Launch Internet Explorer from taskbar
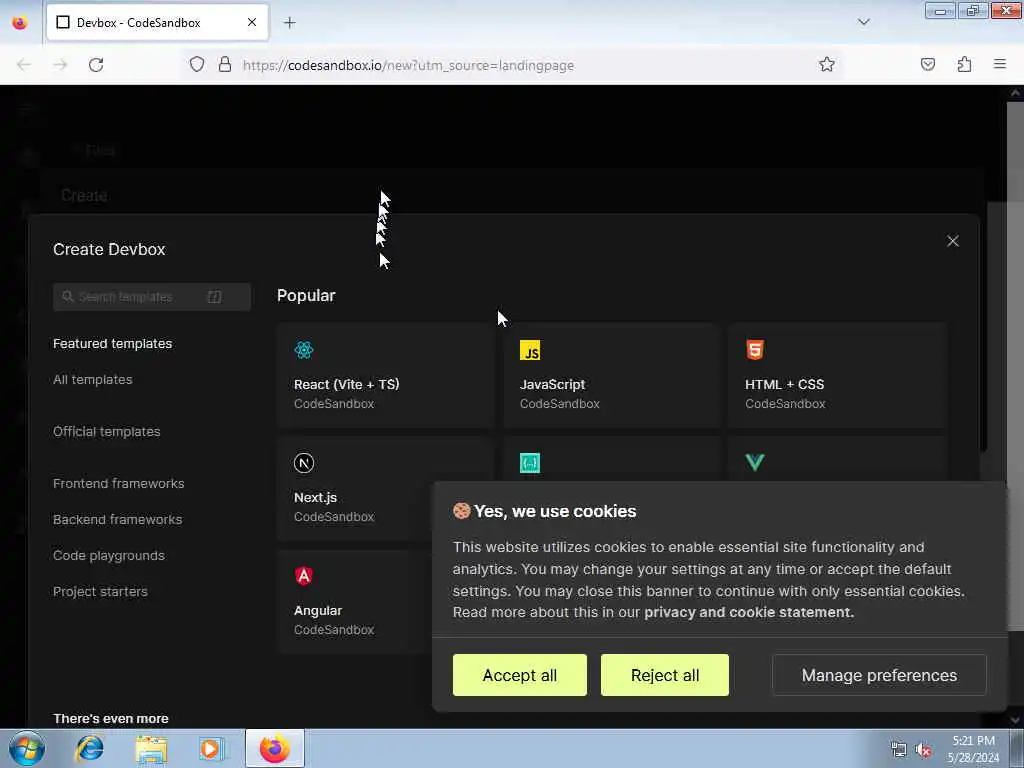Screen dimensions: 1024x768 click(89, 748)
